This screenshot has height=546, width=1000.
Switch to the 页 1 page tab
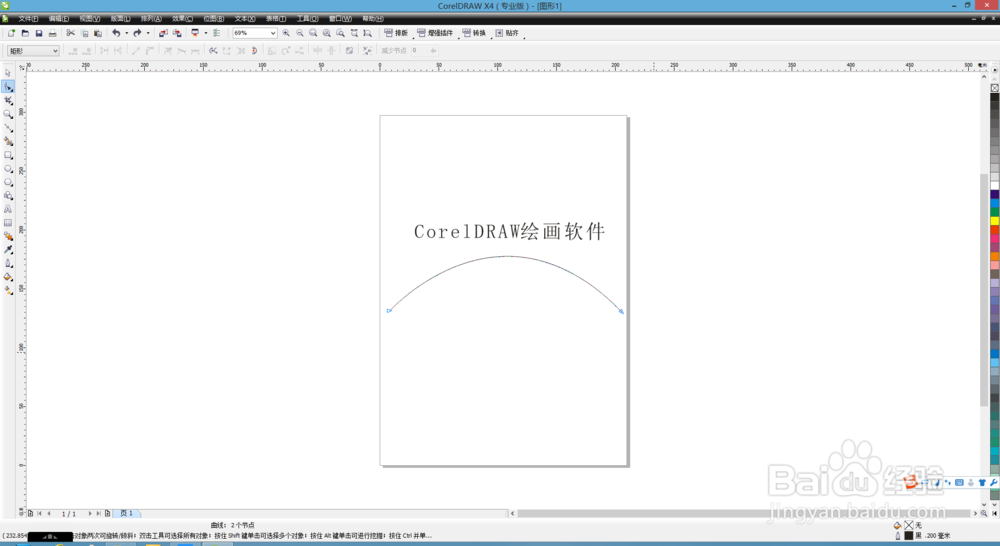pyautogui.click(x=126, y=513)
